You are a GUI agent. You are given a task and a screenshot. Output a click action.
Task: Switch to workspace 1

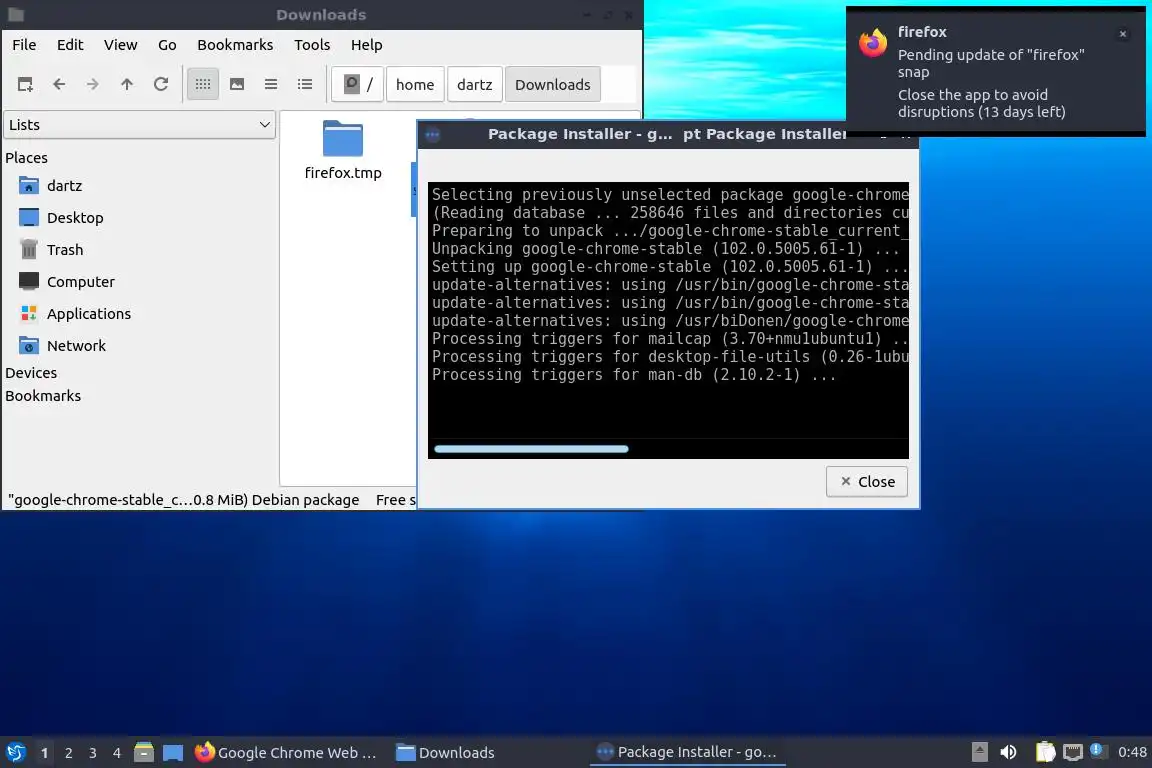click(45, 753)
